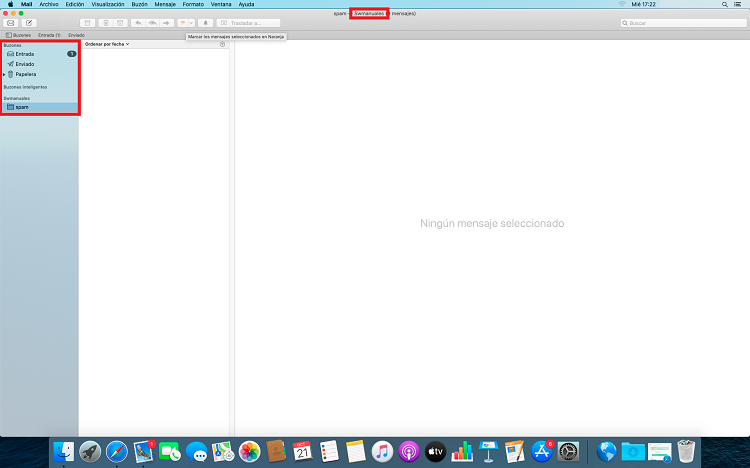Click the Mail icon in the Dock

pyautogui.click(x=143, y=451)
